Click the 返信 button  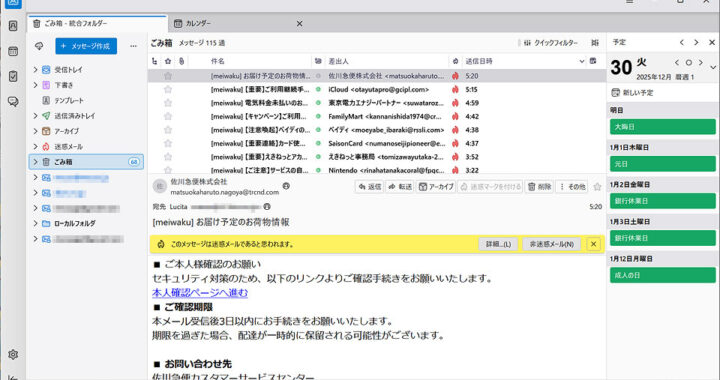click(x=369, y=187)
